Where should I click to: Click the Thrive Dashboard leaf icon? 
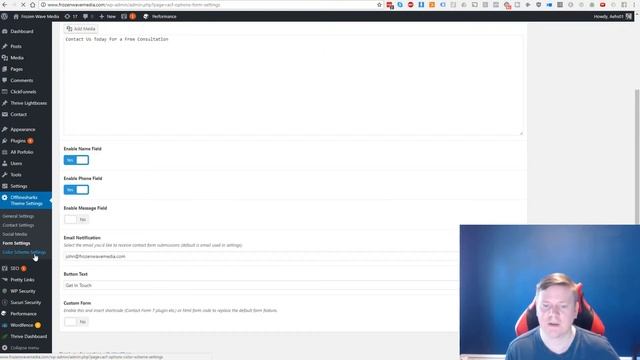4,337
